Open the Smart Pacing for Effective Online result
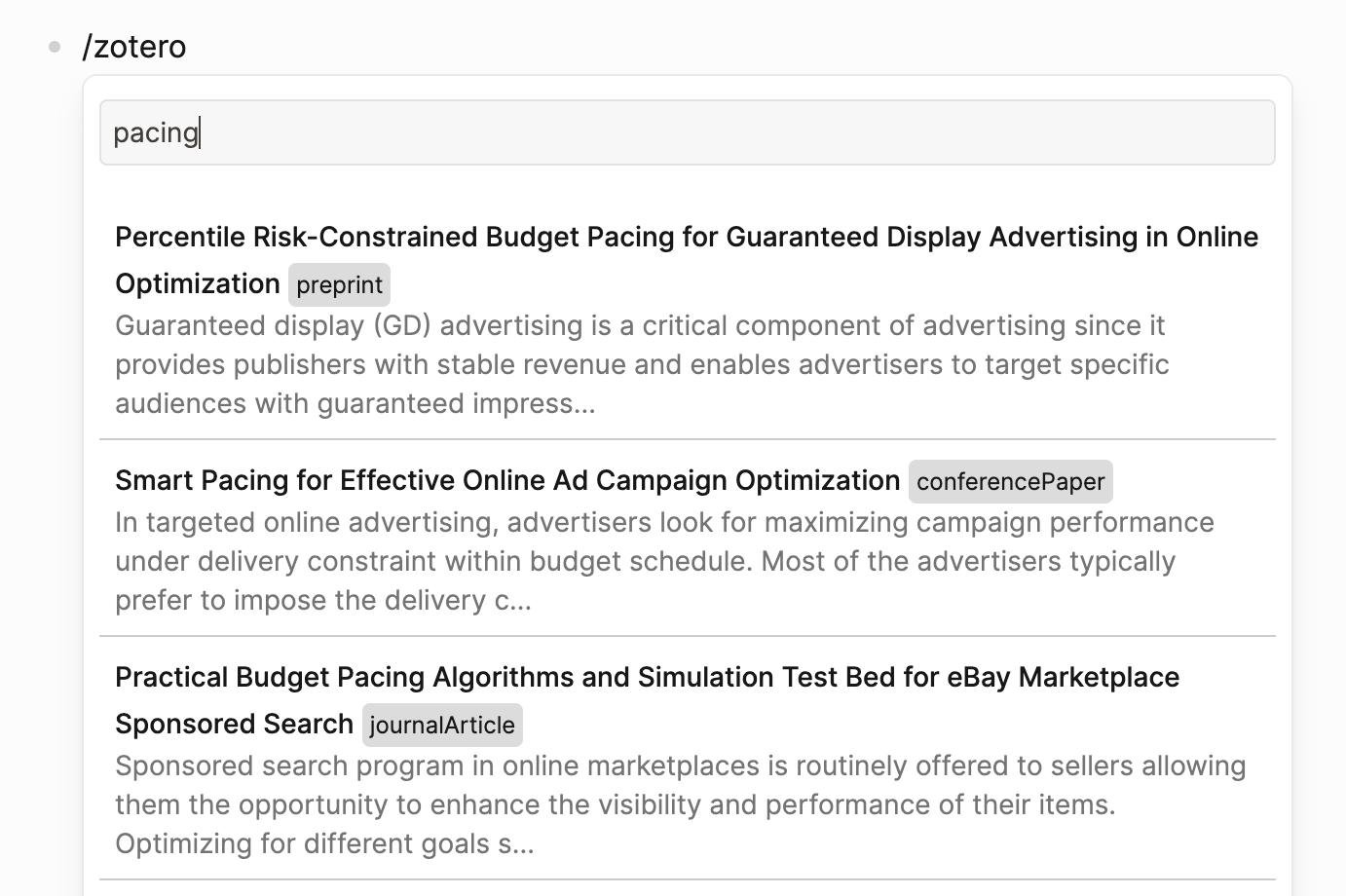The height and width of the screenshot is (896, 1346). click(506, 480)
